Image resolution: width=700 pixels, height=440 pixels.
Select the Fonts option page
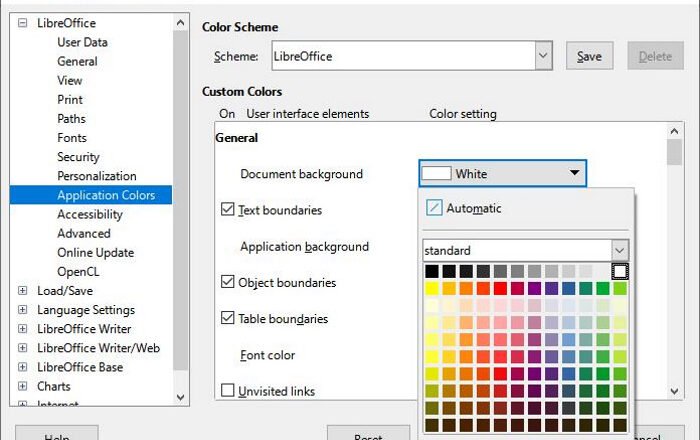(x=72, y=138)
